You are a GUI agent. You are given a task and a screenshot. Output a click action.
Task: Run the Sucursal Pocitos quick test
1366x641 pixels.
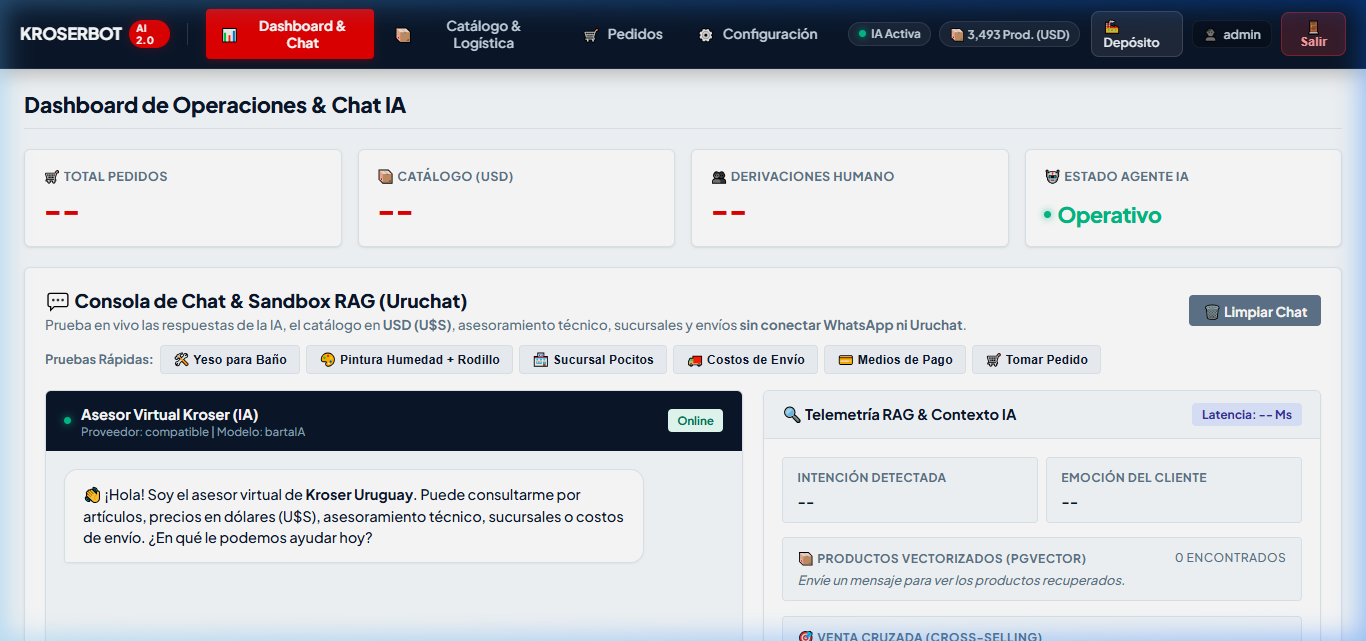pyautogui.click(x=593, y=359)
